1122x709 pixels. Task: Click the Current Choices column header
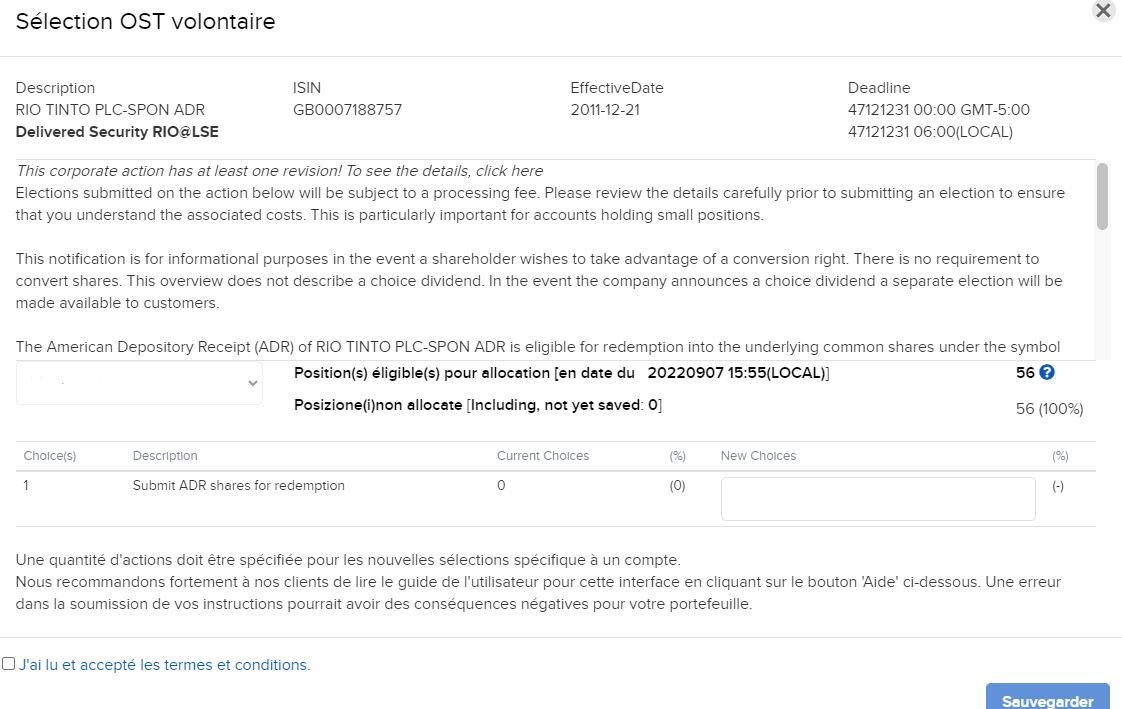pos(542,456)
